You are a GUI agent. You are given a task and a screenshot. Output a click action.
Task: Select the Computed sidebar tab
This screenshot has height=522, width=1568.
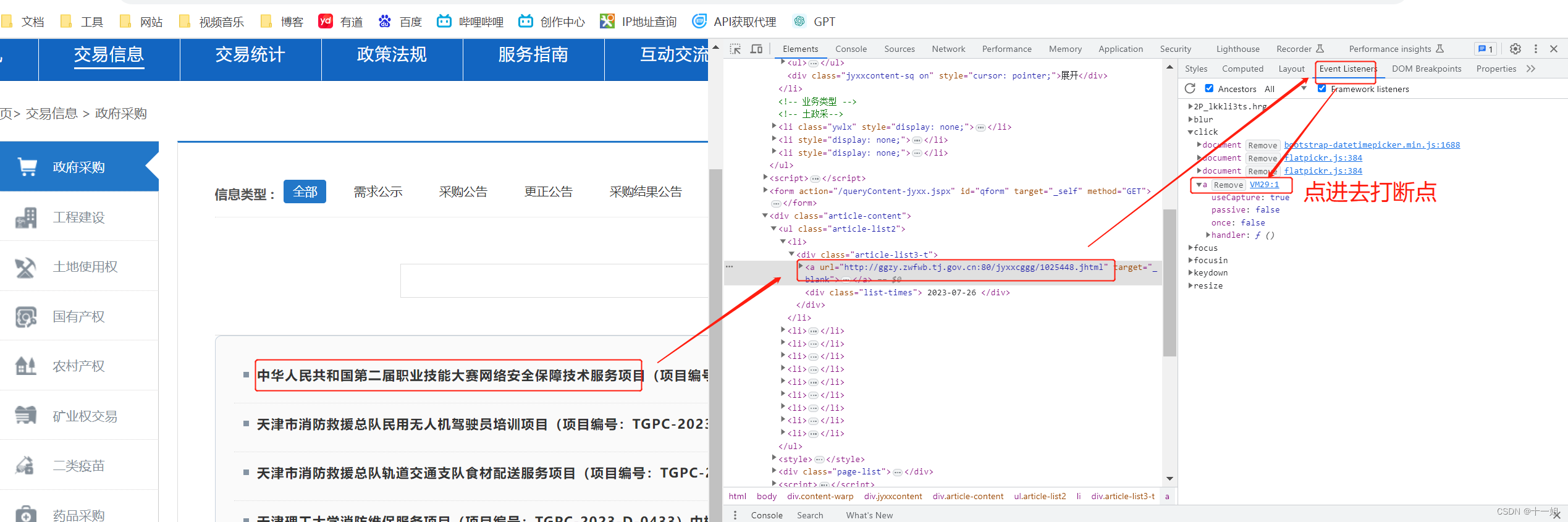tap(1242, 69)
